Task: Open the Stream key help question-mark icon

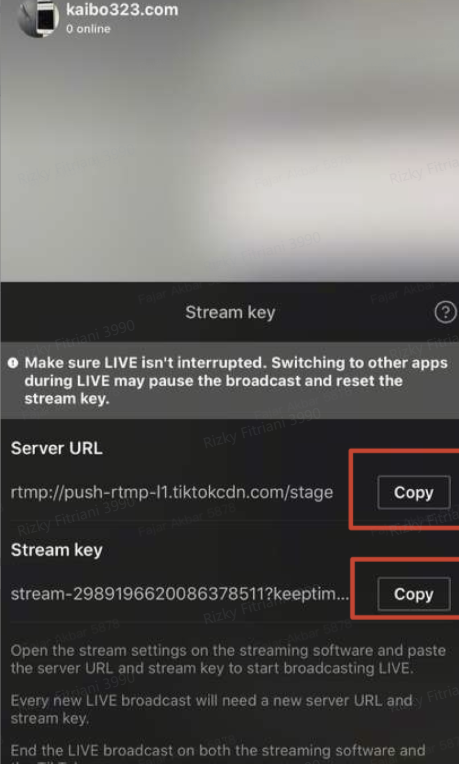Action: click(x=445, y=312)
